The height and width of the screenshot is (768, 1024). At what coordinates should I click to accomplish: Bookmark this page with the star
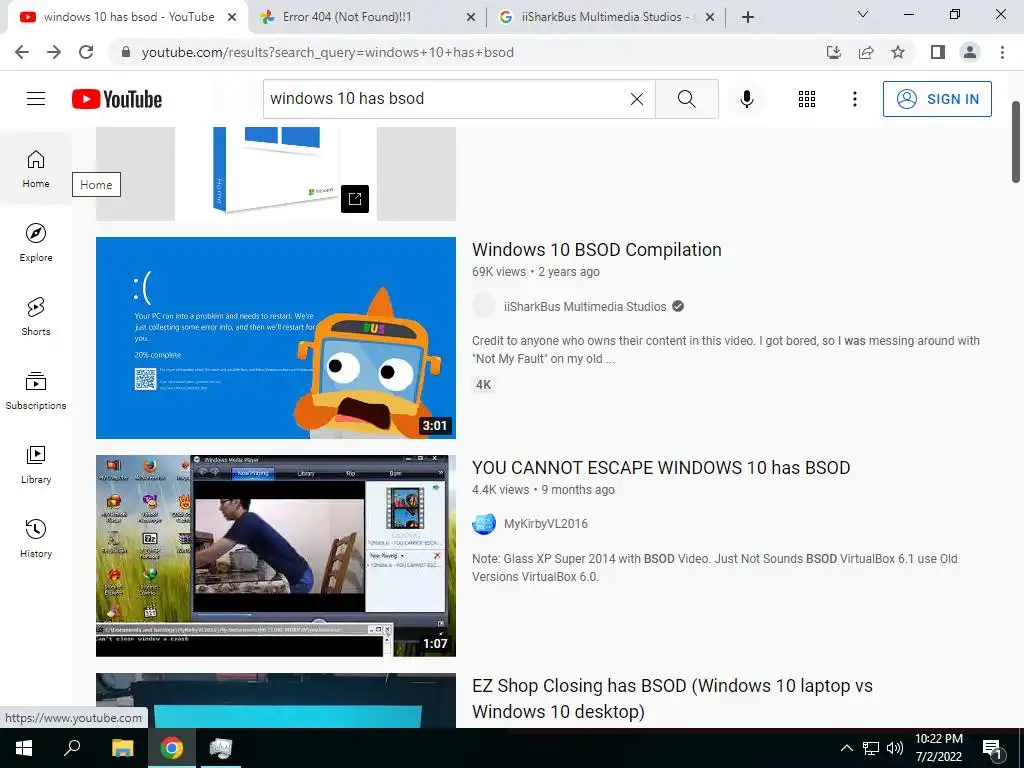coord(898,52)
